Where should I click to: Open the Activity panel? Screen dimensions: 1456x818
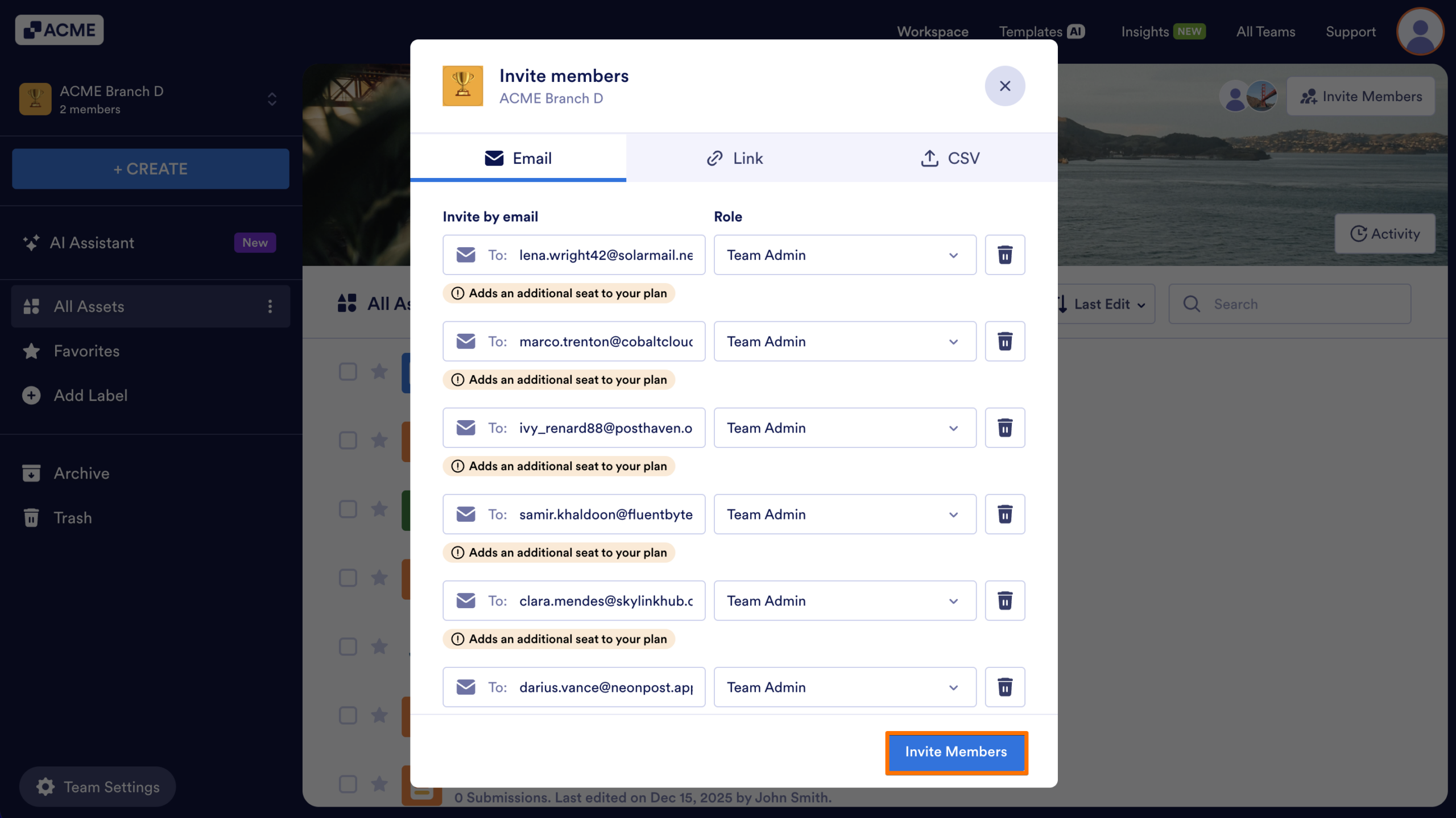(1385, 234)
